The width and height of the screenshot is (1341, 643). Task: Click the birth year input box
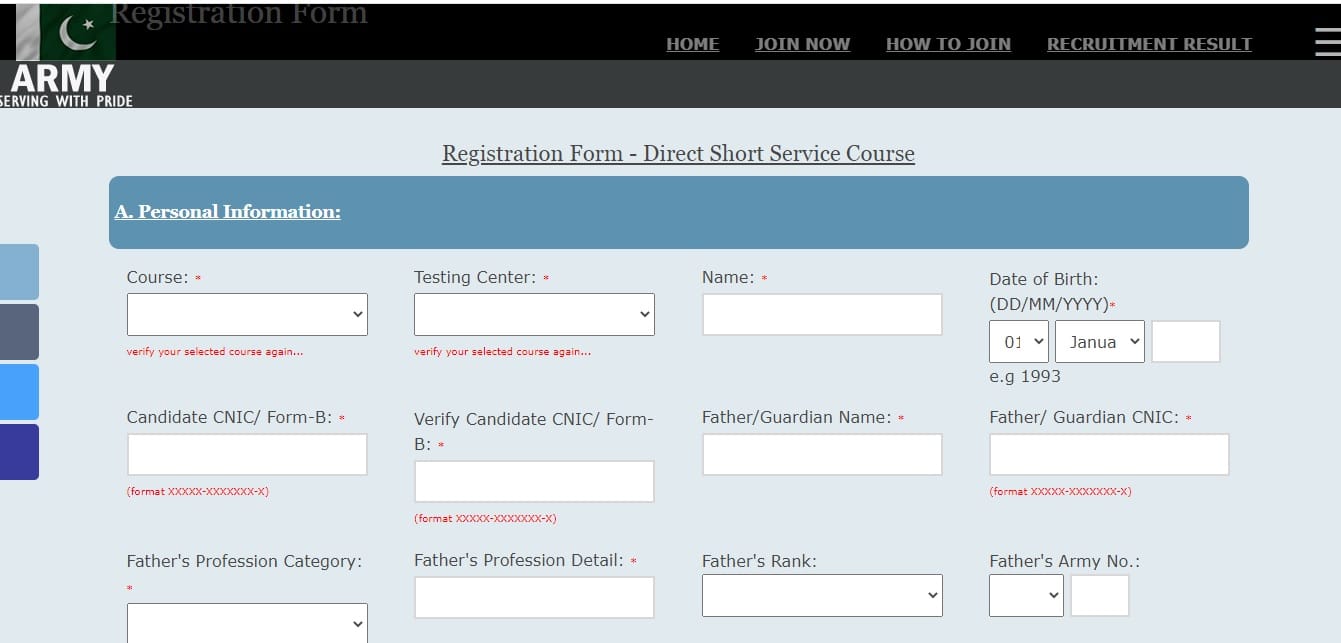[1185, 341]
